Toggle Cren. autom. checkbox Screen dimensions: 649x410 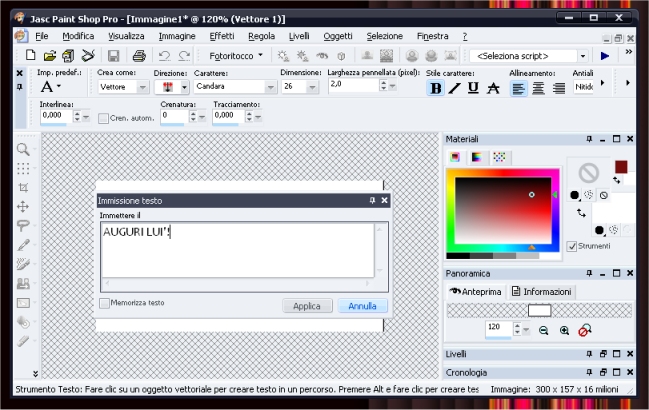click(x=103, y=118)
